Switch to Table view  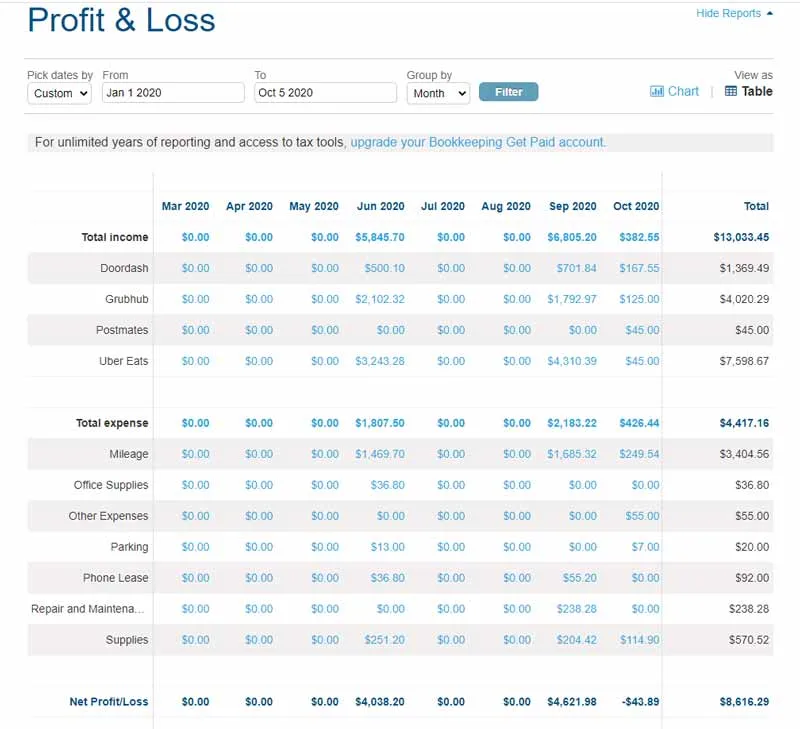757,91
